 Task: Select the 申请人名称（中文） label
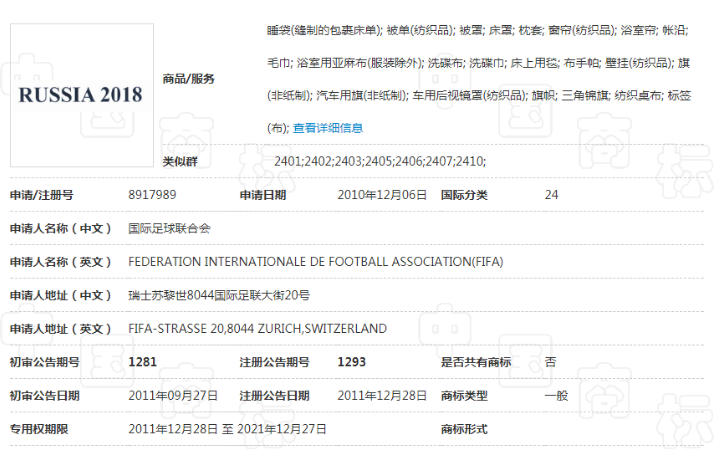61,228
